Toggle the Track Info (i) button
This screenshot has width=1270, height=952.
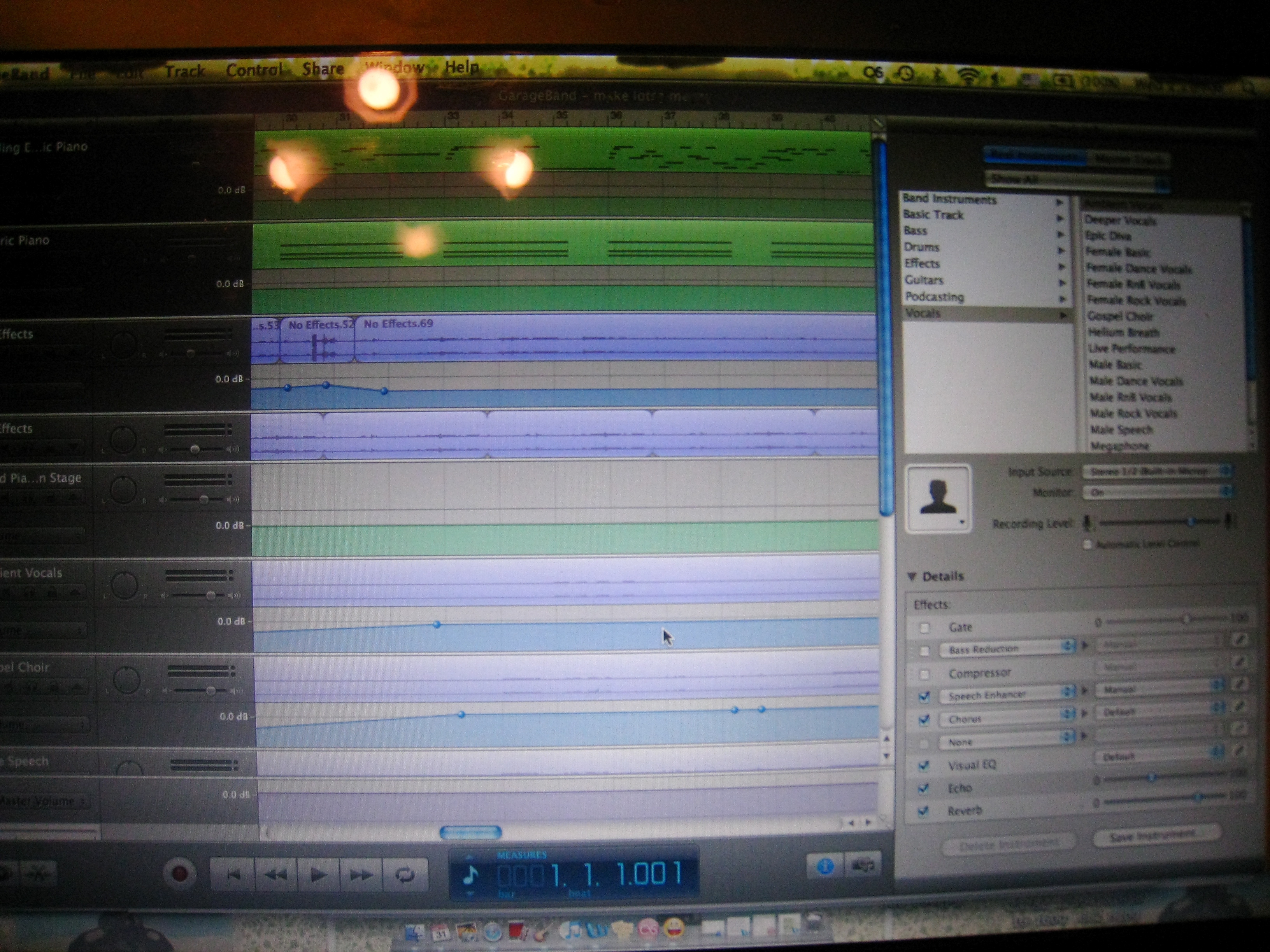(826, 866)
